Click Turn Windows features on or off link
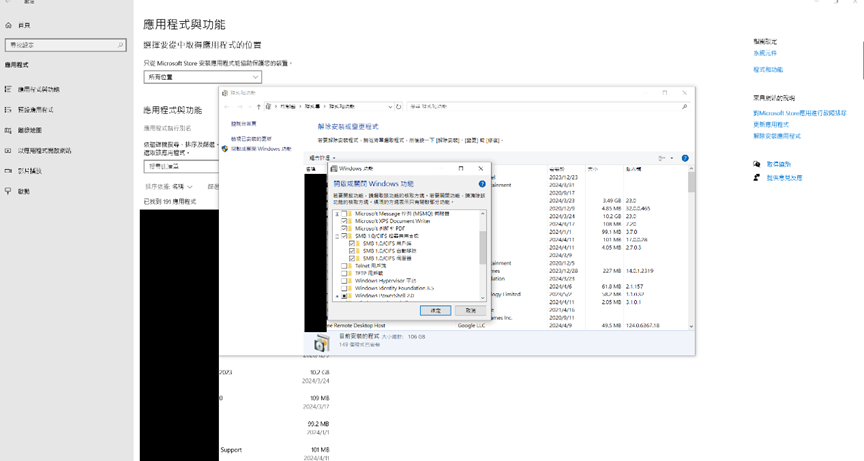Image resolution: width=864 pixels, height=461 pixels. [261, 149]
